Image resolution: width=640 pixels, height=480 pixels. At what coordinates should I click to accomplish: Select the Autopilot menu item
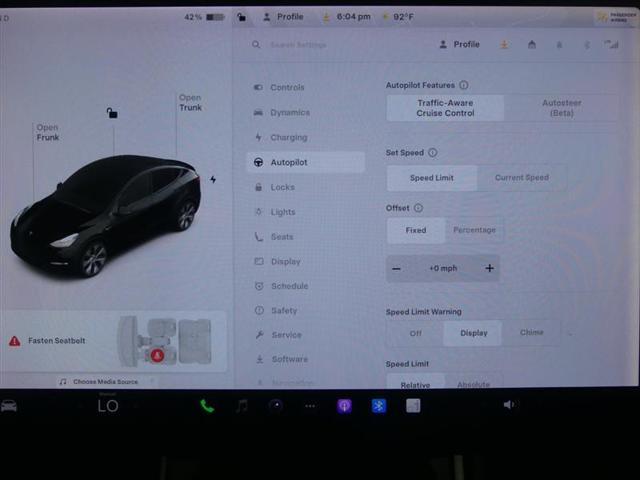click(305, 162)
